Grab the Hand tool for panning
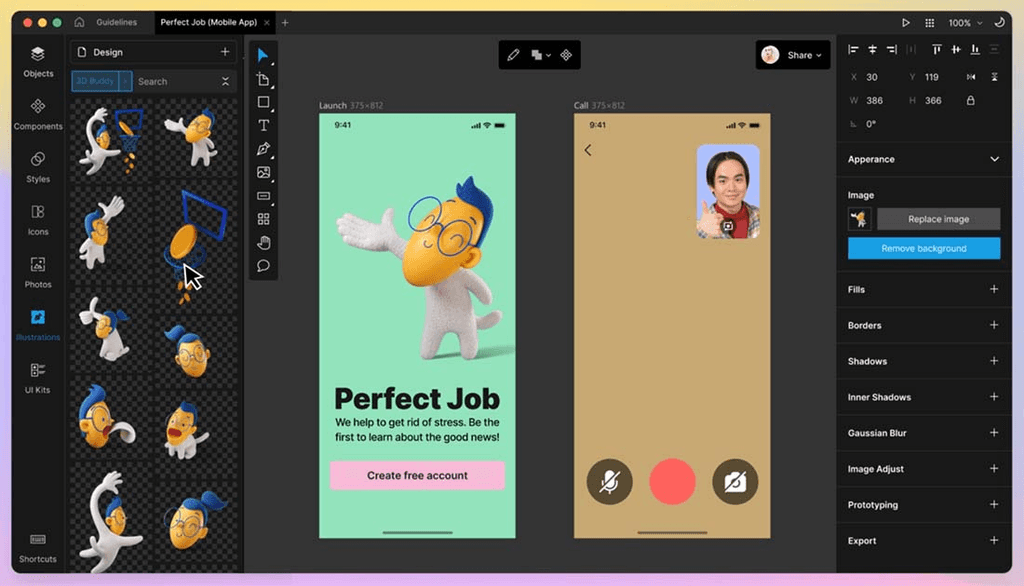 pos(264,242)
